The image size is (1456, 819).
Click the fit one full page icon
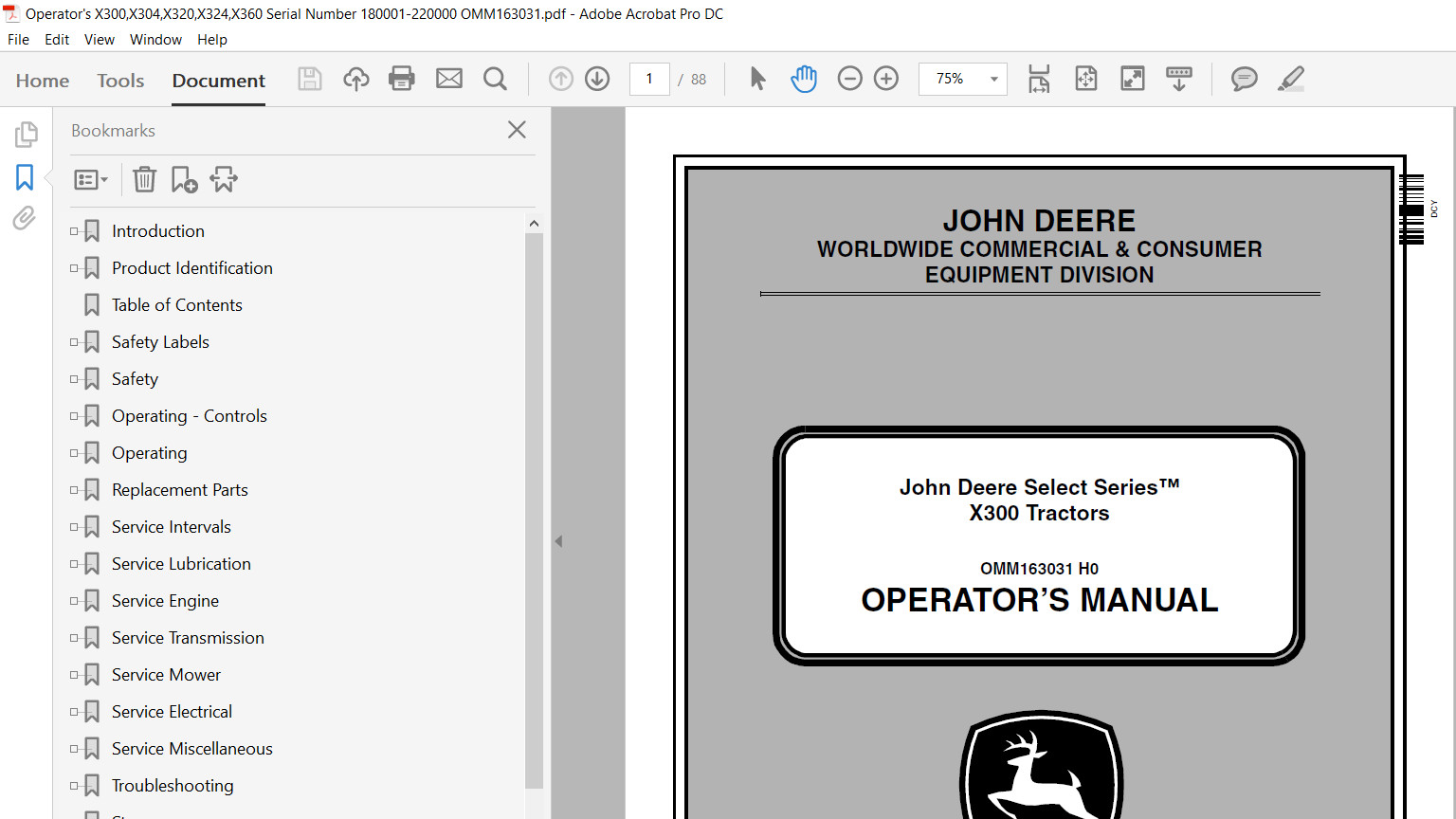tap(1086, 79)
